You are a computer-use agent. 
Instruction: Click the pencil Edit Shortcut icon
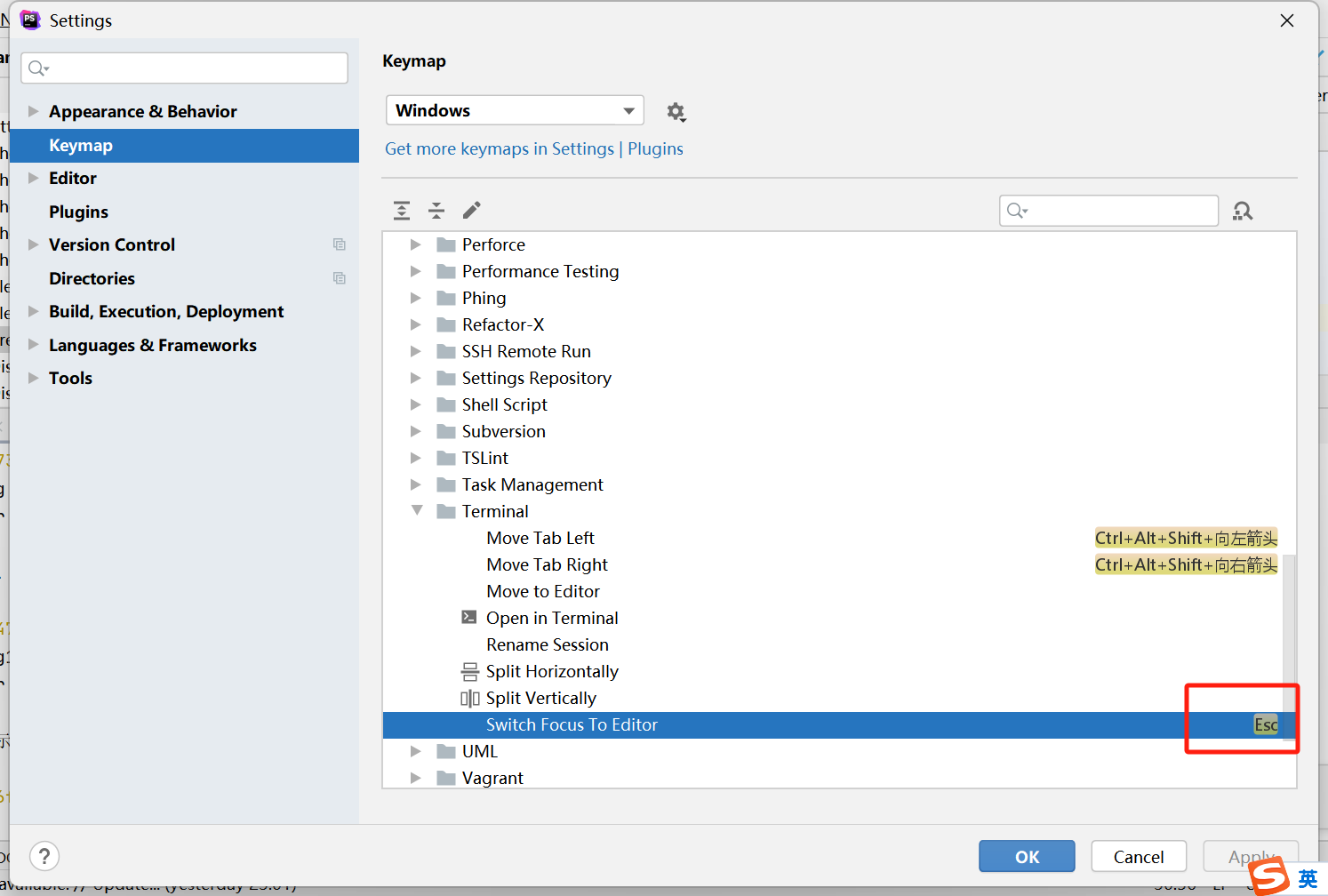pyautogui.click(x=472, y=211)
